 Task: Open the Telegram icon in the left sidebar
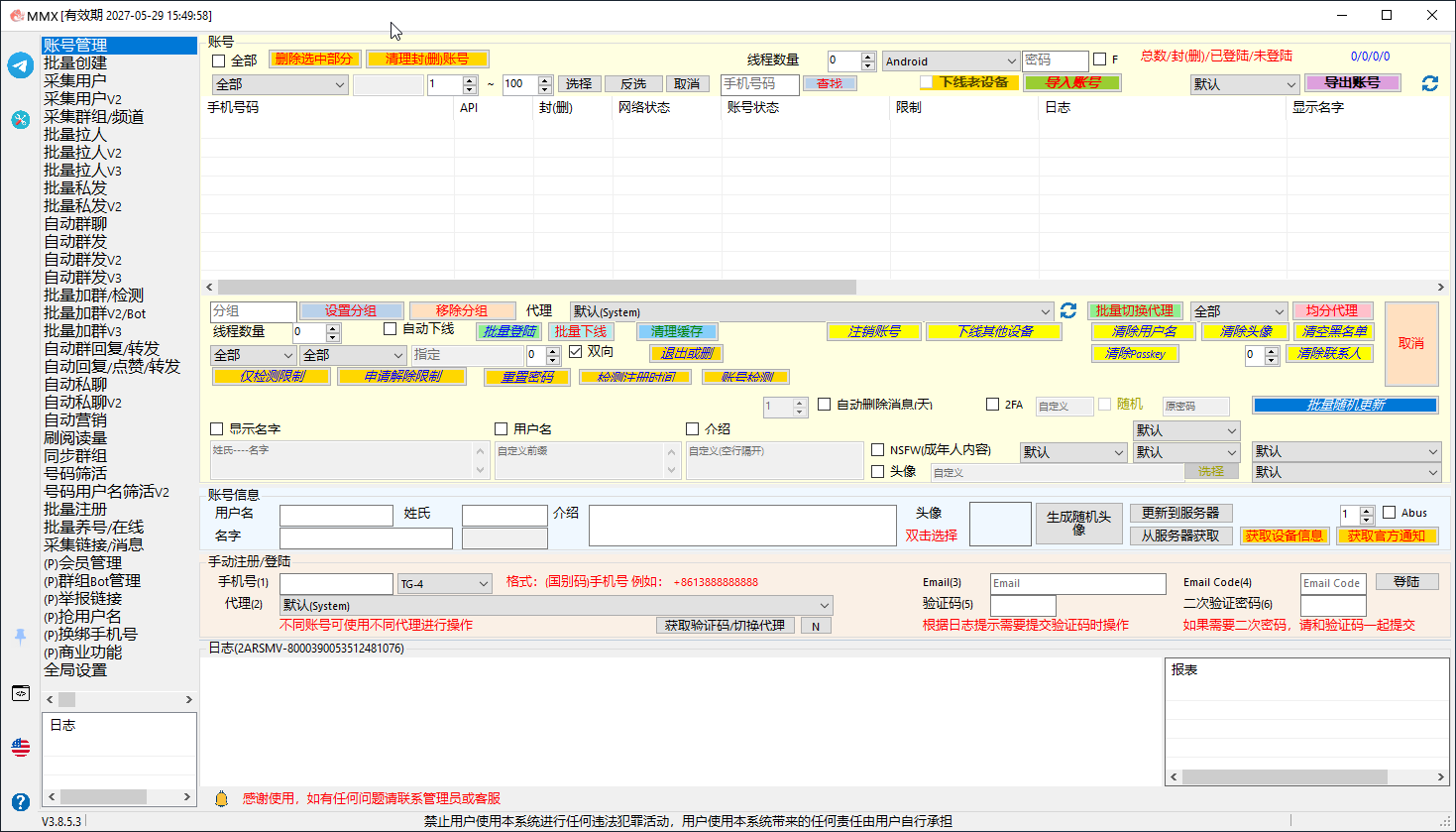coord(21,65)
